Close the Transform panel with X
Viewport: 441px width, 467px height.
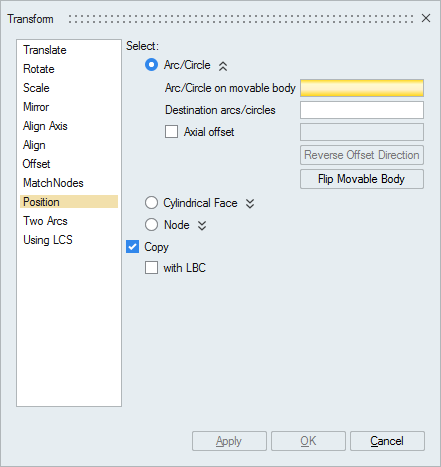[x=426, y=18]
